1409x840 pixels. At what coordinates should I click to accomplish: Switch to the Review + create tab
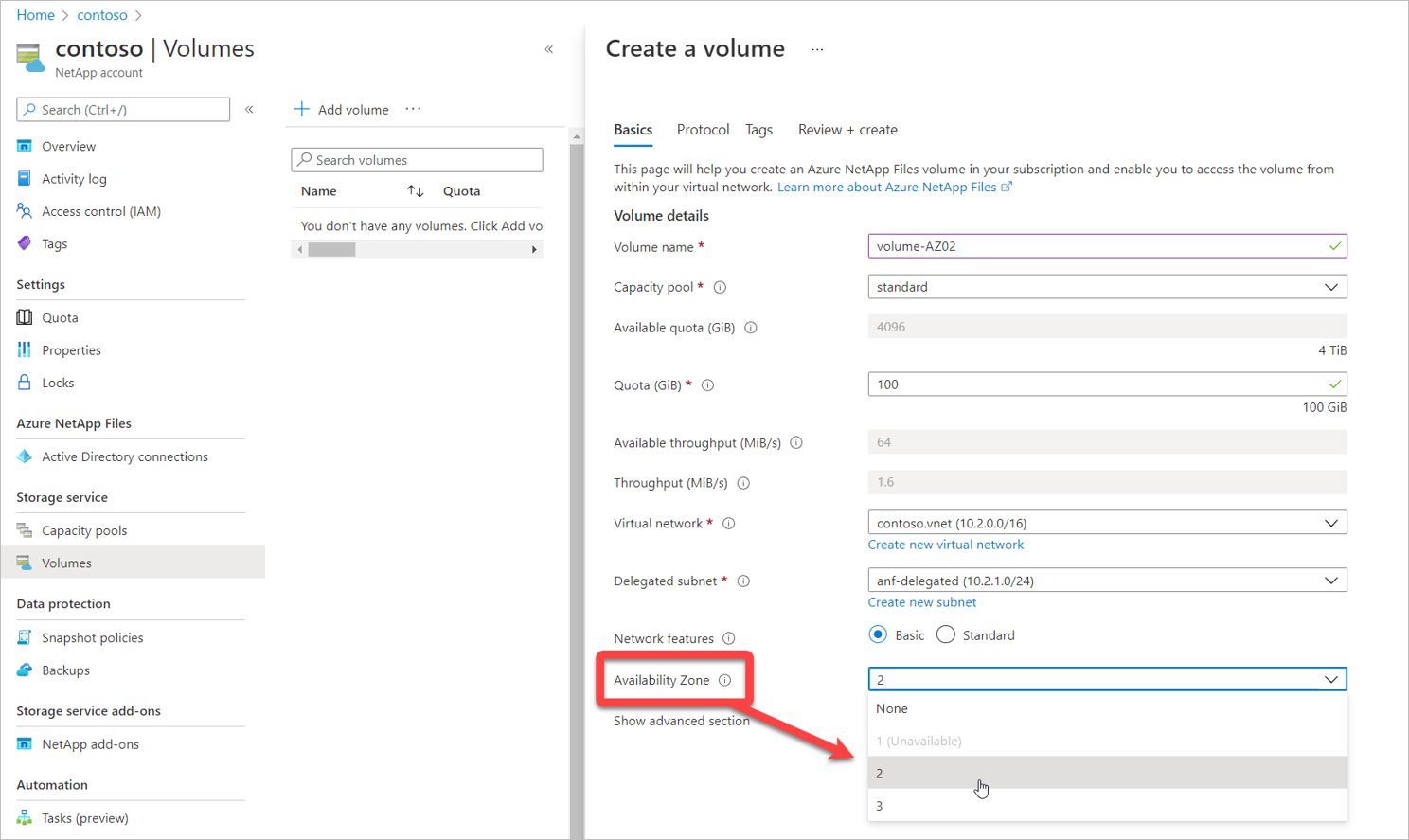pyautogui.click(x=847, y=130)
